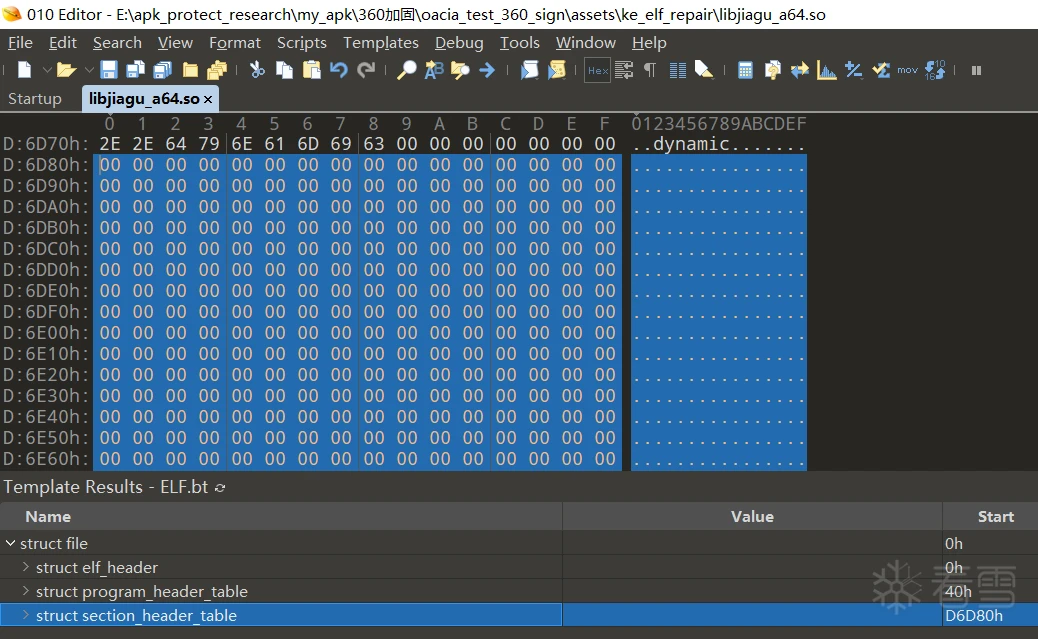Screen dimensions: 1038x639
Task: Click the file properties question icon
Action: [x=772, y=70]
